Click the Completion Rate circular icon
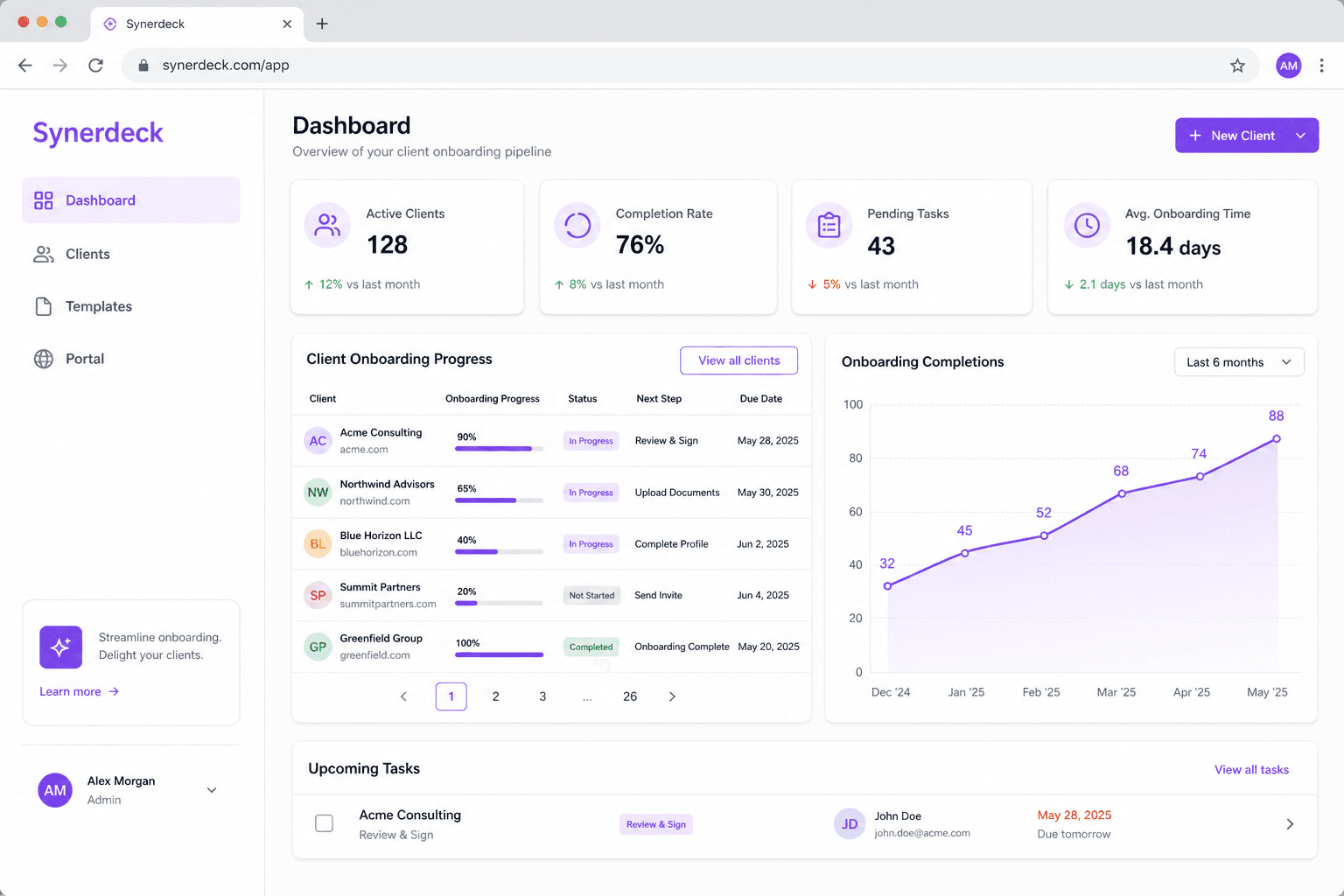The height and width of the screenshot is (896, 1344). click(x=577, y=226)
